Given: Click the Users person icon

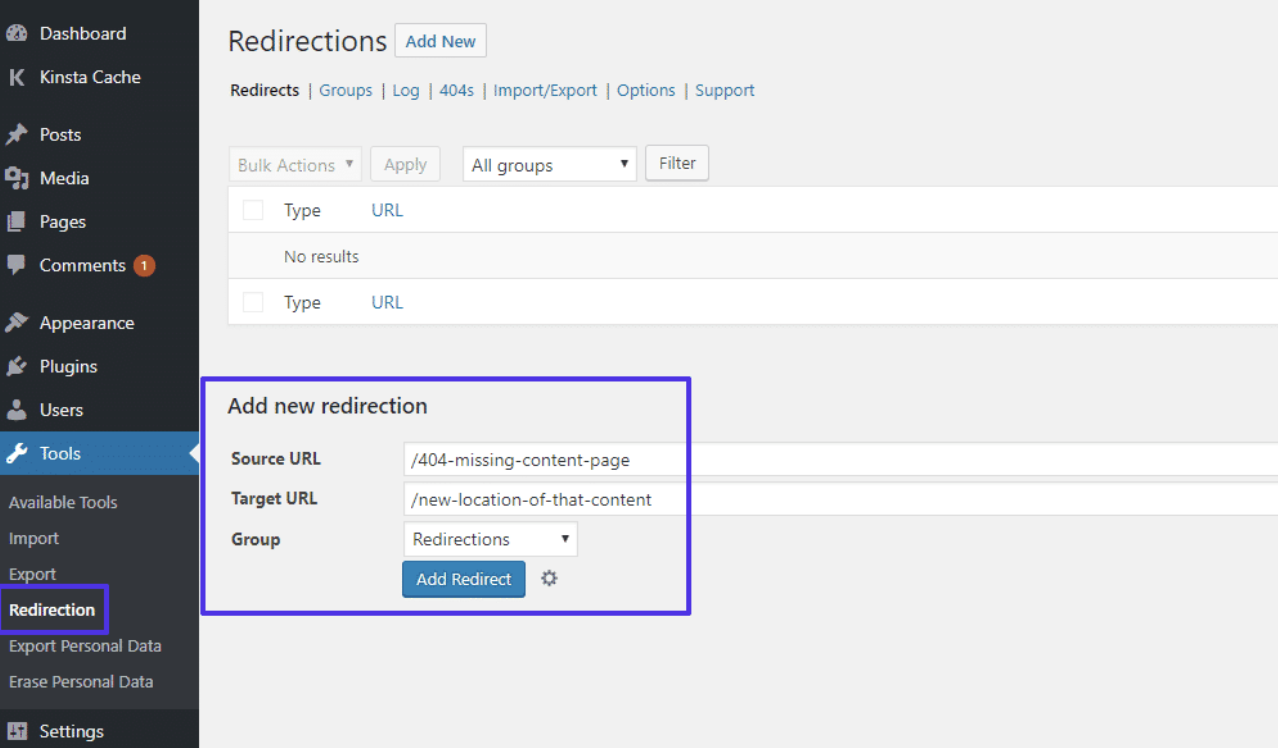Looking at the screenshot, I should (16, 410).
